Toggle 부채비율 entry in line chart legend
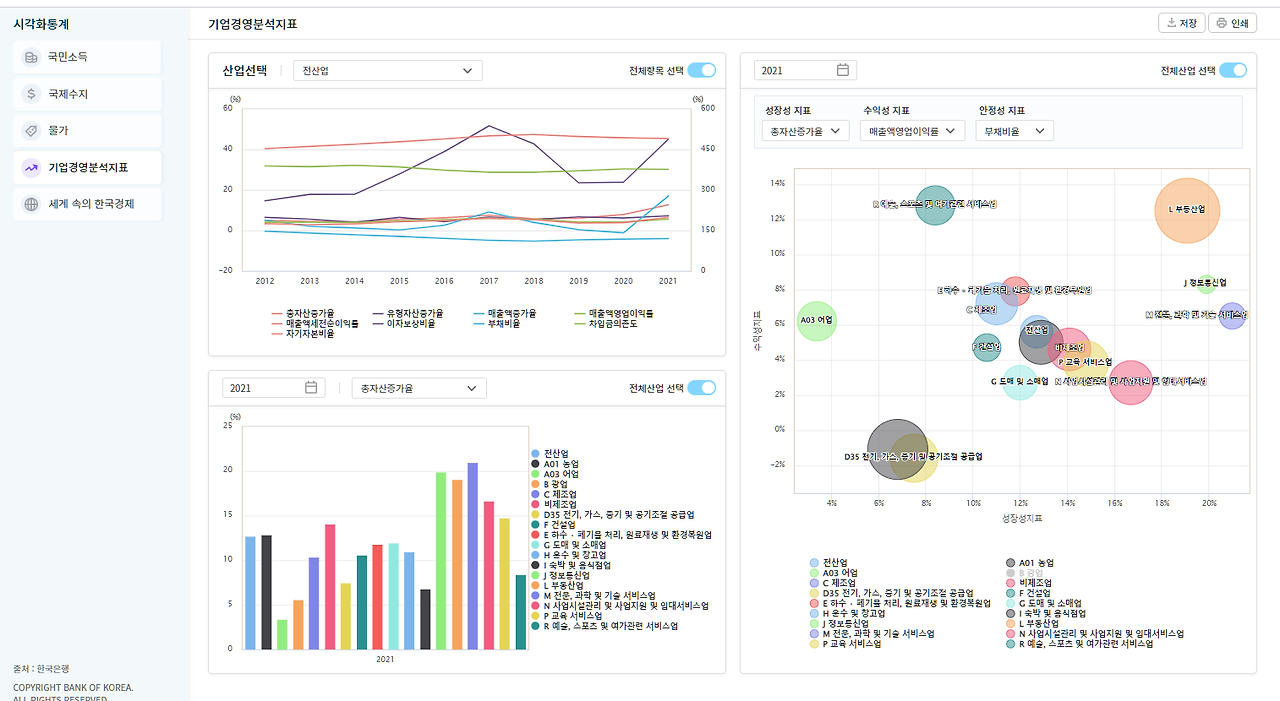 [x=497, y=324]
